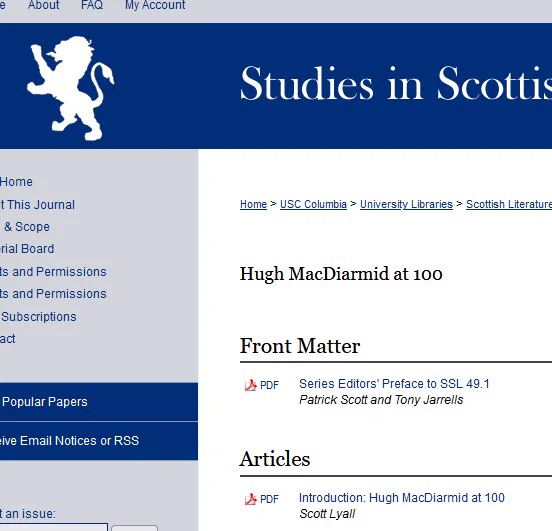
Task: Open the Editorial Board sidebar link
Action: click(x=27, y=249)
